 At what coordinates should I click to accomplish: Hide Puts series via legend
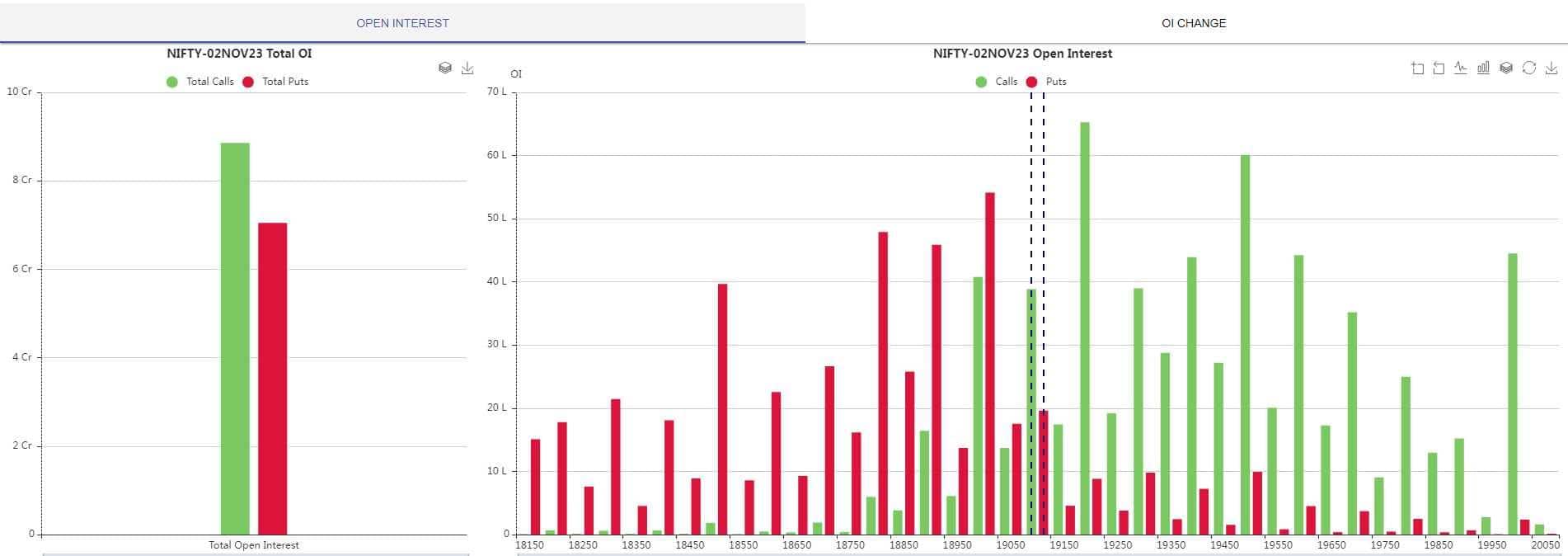pos(1047,82)
